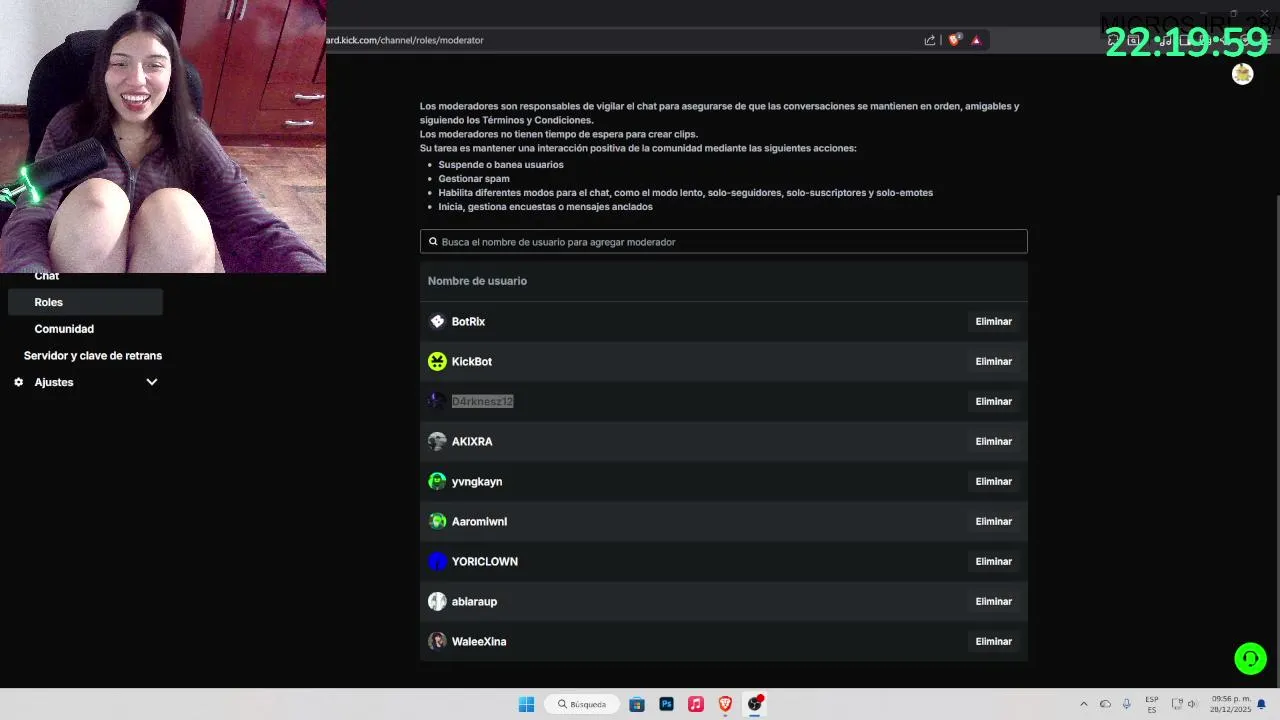
Task: Click the Windows taskbar search box
Action: pyautogui.click(x=582, y=704)
